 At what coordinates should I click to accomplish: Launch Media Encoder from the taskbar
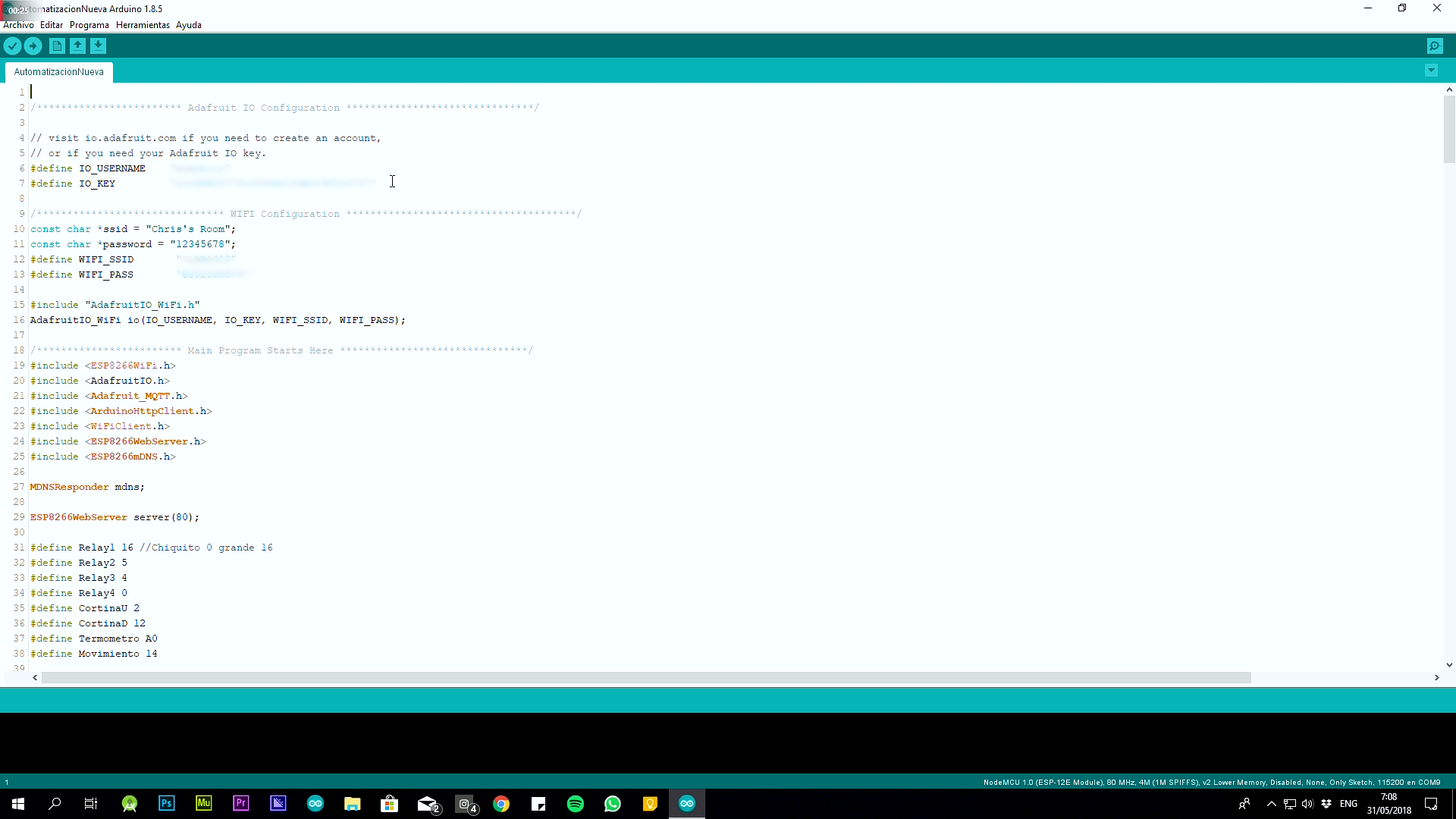[x=278, y=804]
